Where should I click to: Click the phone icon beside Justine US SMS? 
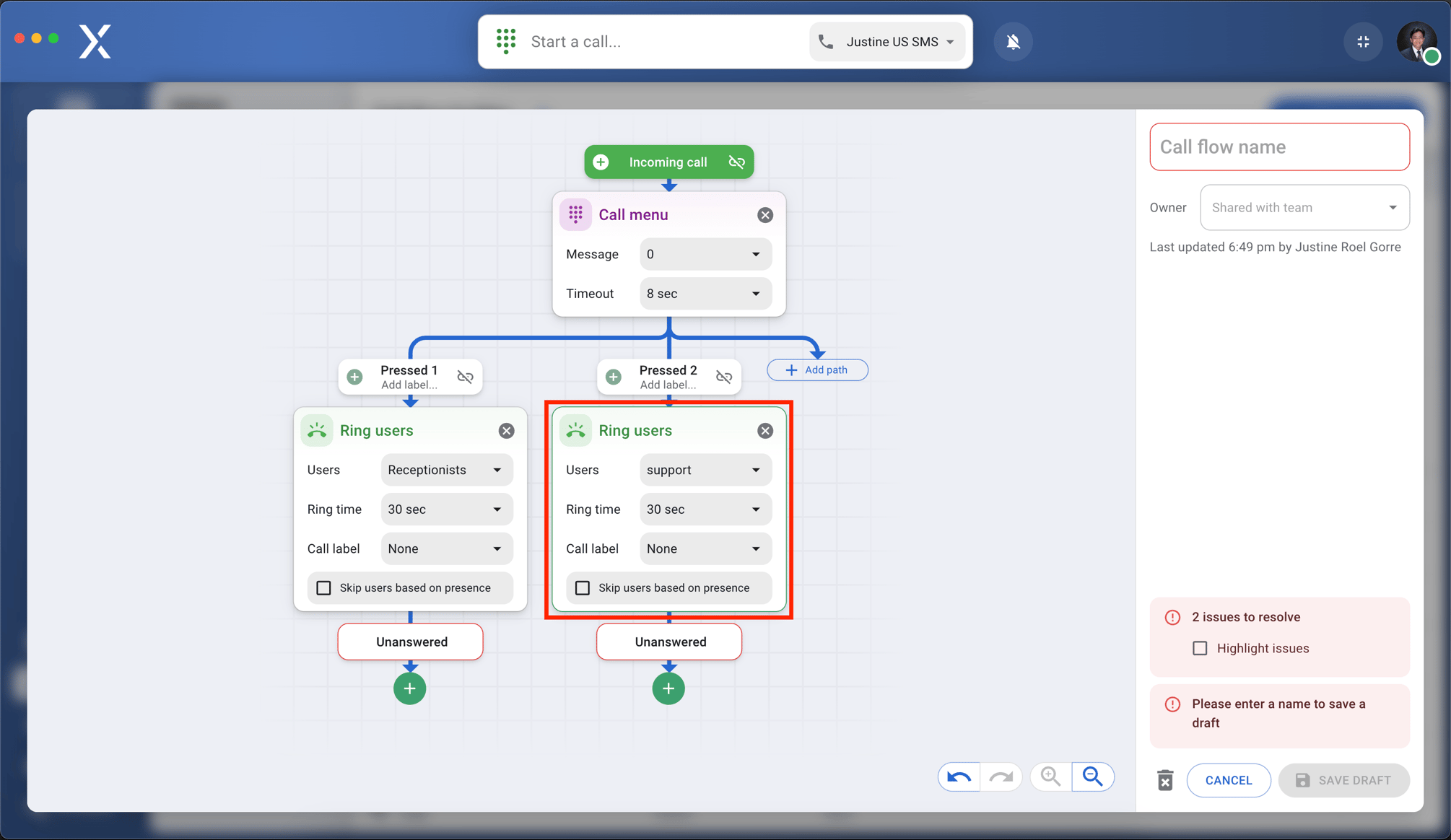[x=826, y=42]
